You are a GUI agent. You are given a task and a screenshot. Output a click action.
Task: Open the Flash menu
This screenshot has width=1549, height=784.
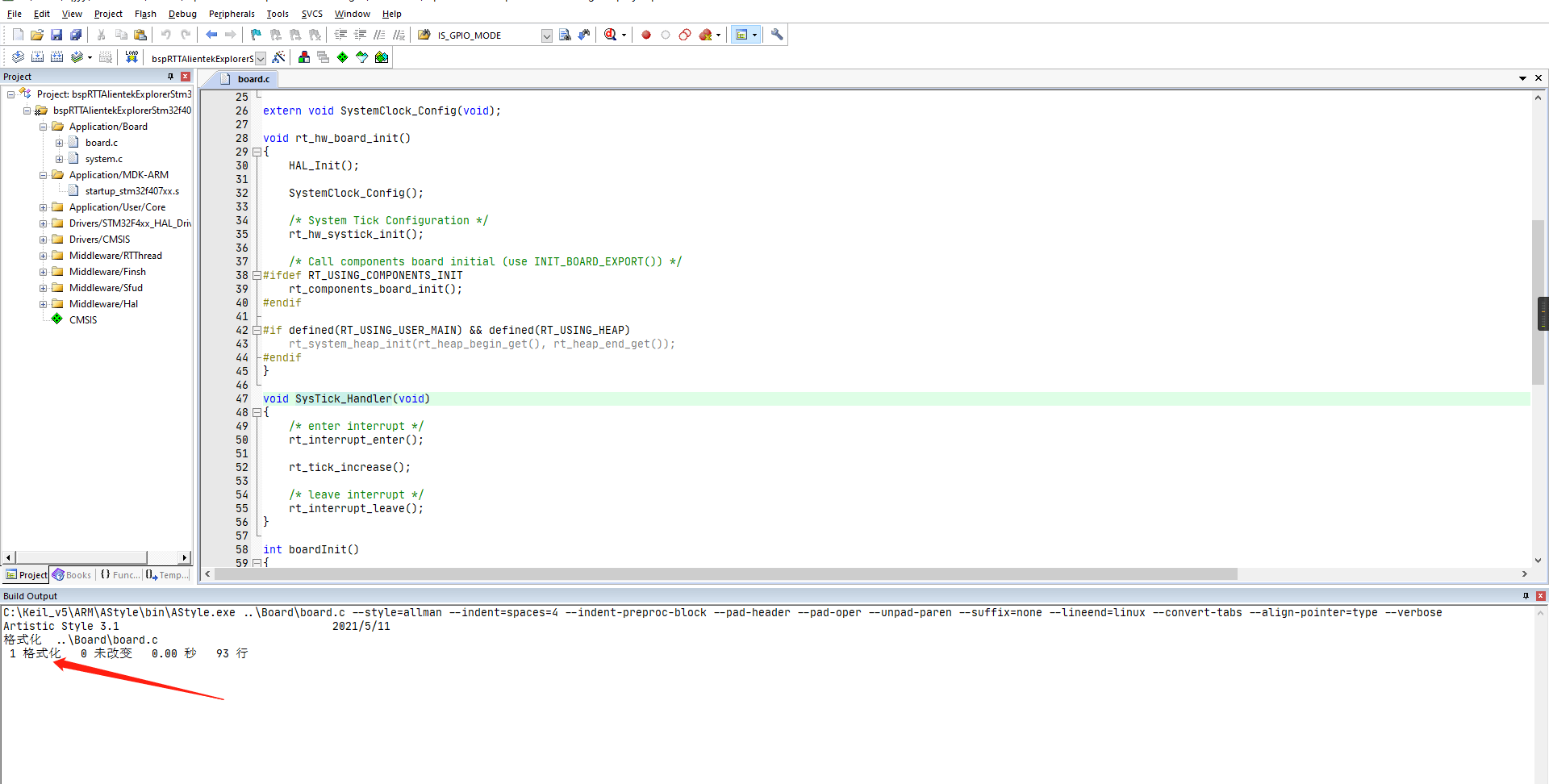[x=145, y=14]
